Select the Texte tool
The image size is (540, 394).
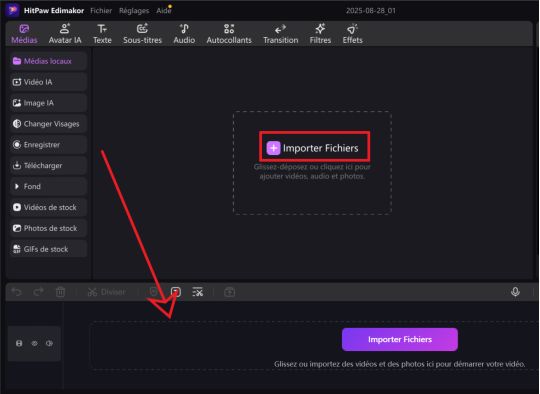tap(102, 34)
